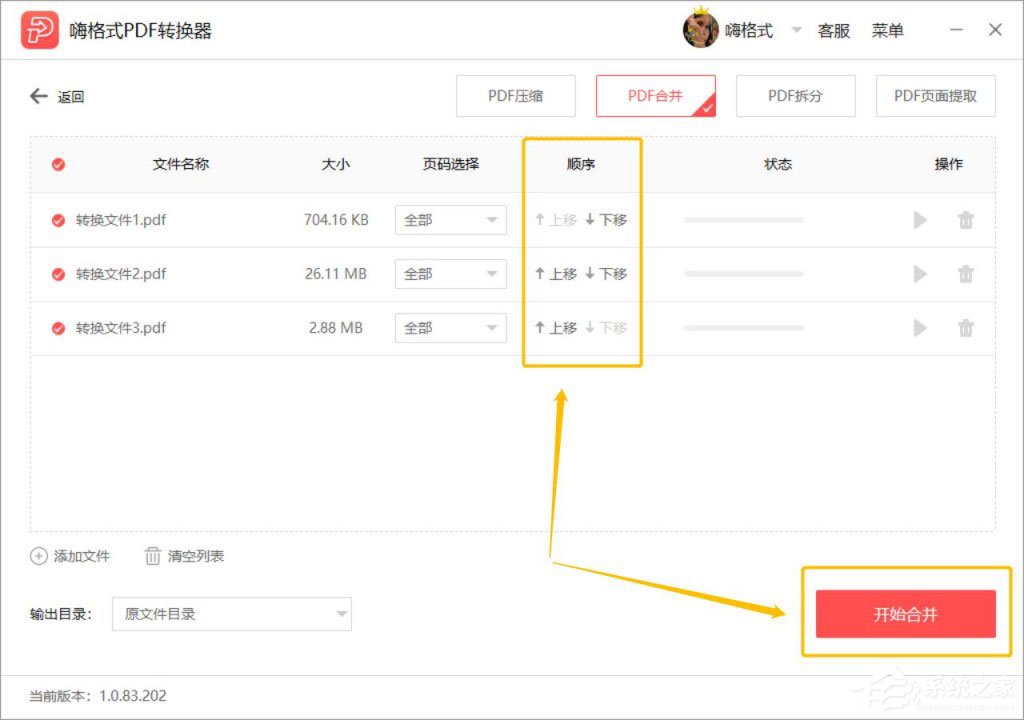The image size is (1024, 720).
Task: Open the 菜单 menu
Action: pos(889,29)
